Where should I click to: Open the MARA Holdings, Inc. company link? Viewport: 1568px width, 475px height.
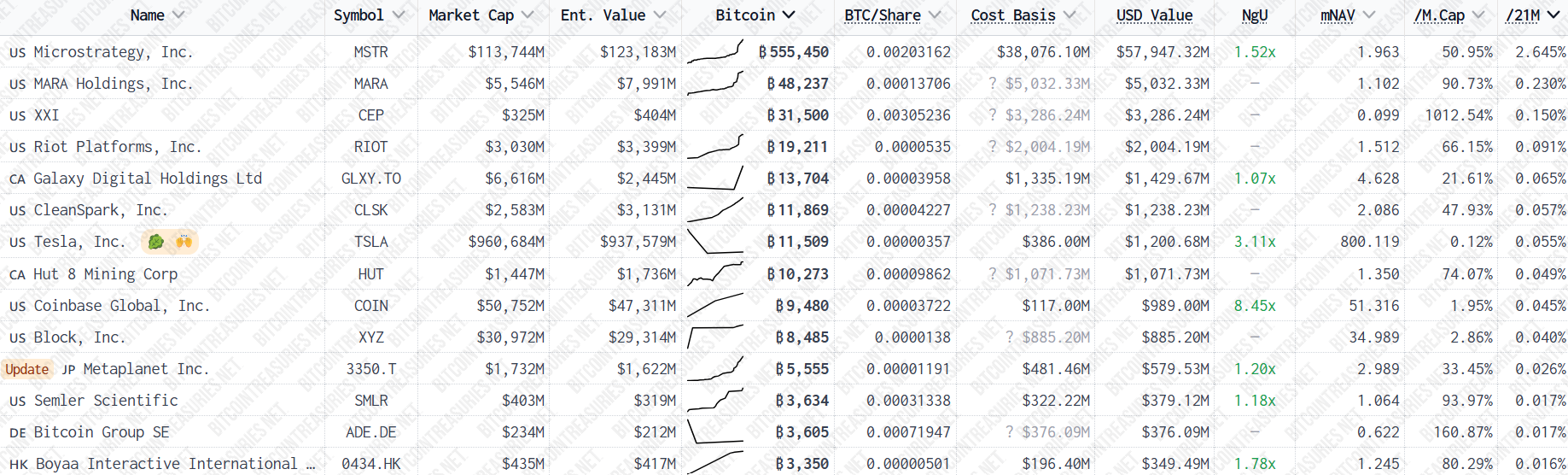point(114,84)
